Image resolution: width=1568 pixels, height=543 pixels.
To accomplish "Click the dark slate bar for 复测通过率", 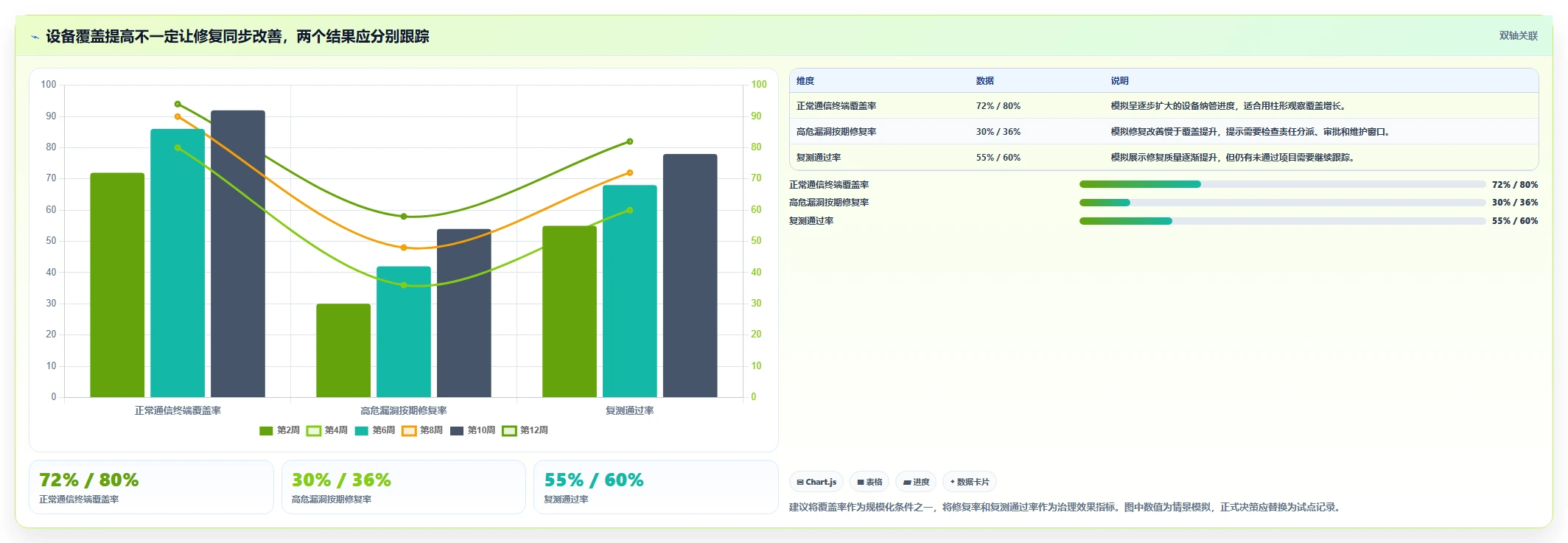I will coord(690,276).
